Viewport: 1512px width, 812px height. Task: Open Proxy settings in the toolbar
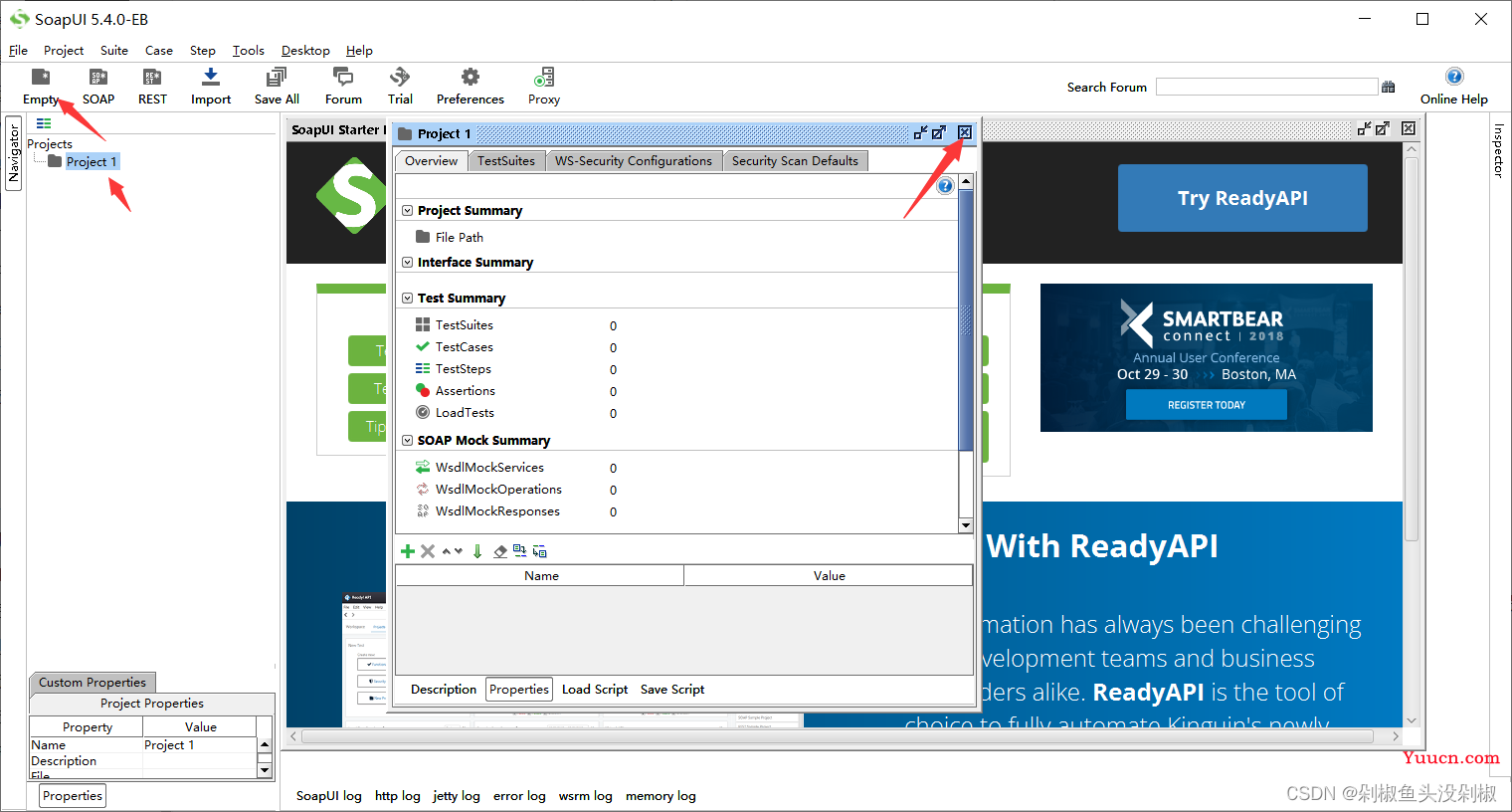(x=544, y=87)
